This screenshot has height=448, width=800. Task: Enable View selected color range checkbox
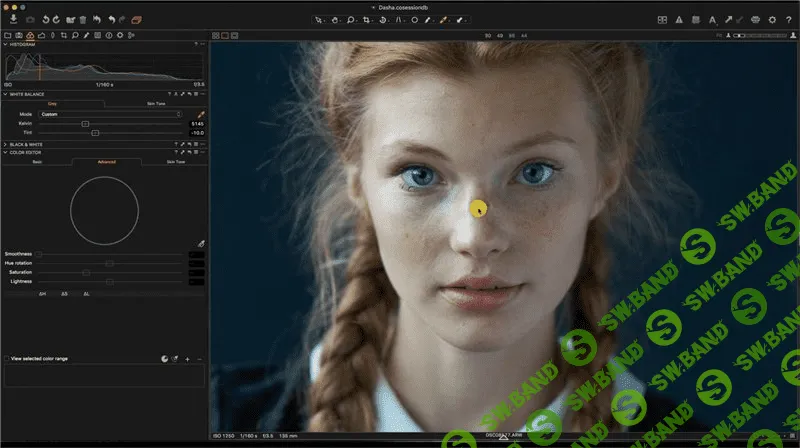[7, 359]
